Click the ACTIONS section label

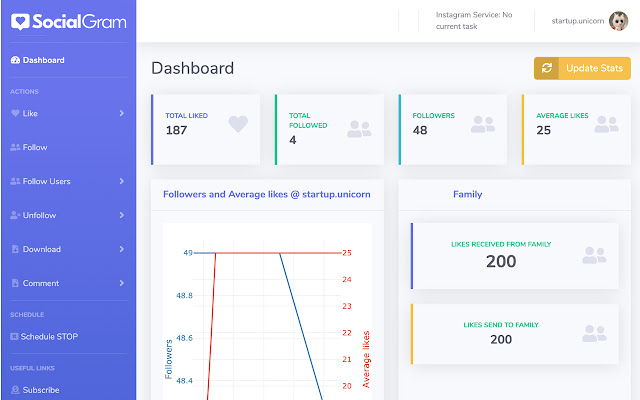pyautogui.click(x=24, y=91)
